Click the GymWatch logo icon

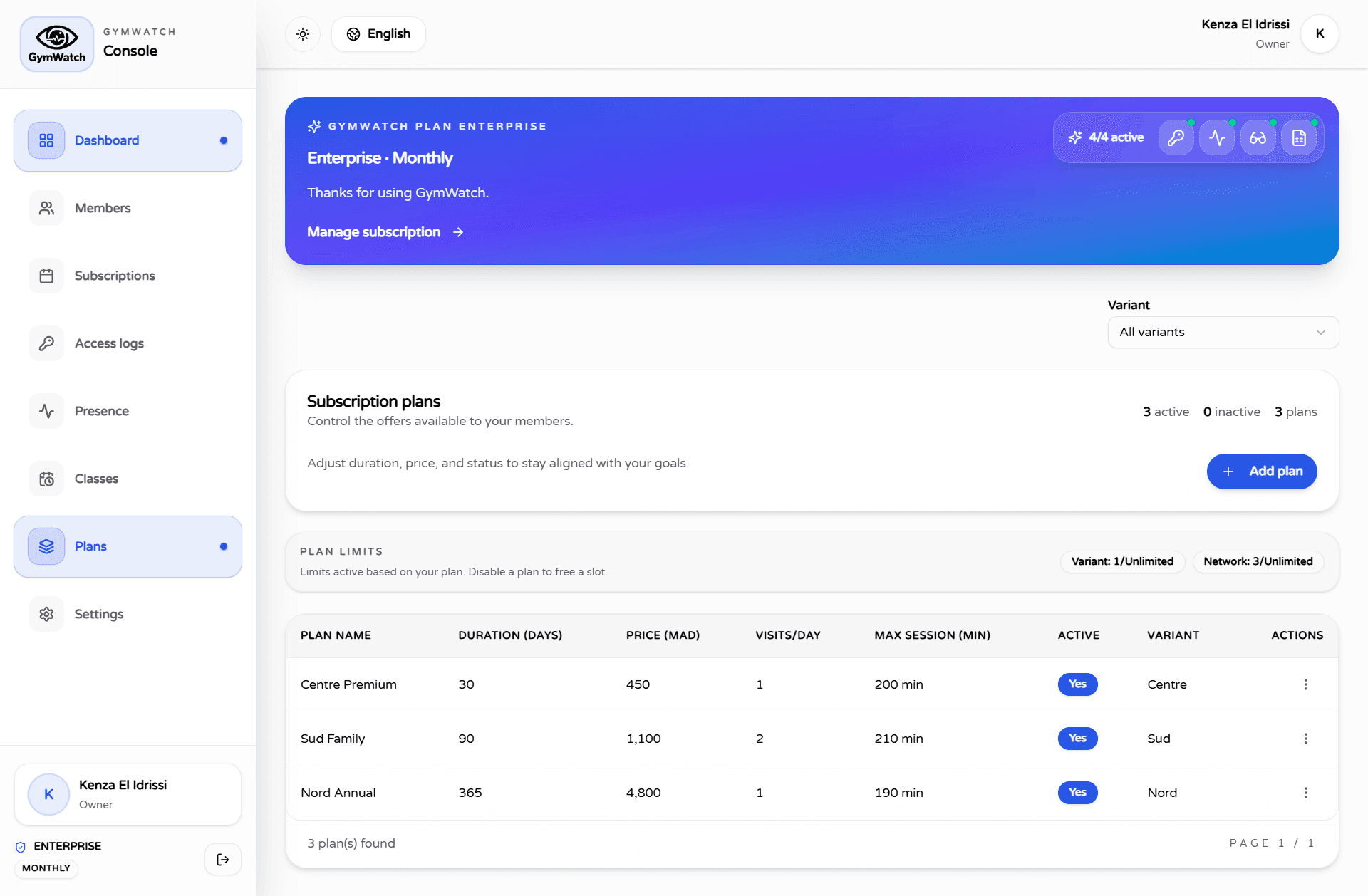click(56, 43)
